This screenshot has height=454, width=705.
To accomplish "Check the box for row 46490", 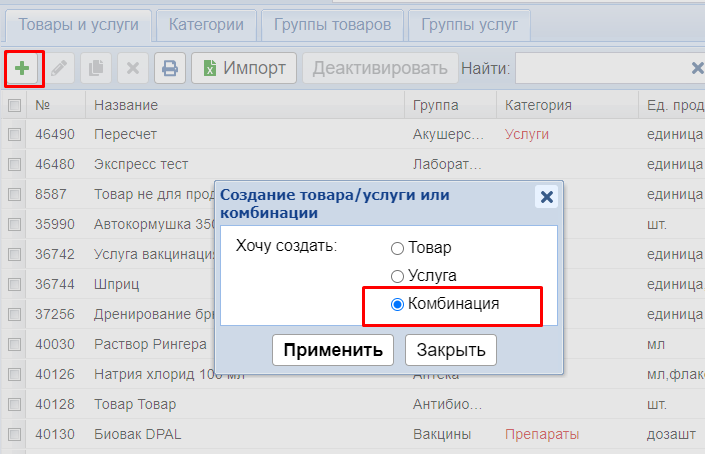I will [x=15, y=134].
